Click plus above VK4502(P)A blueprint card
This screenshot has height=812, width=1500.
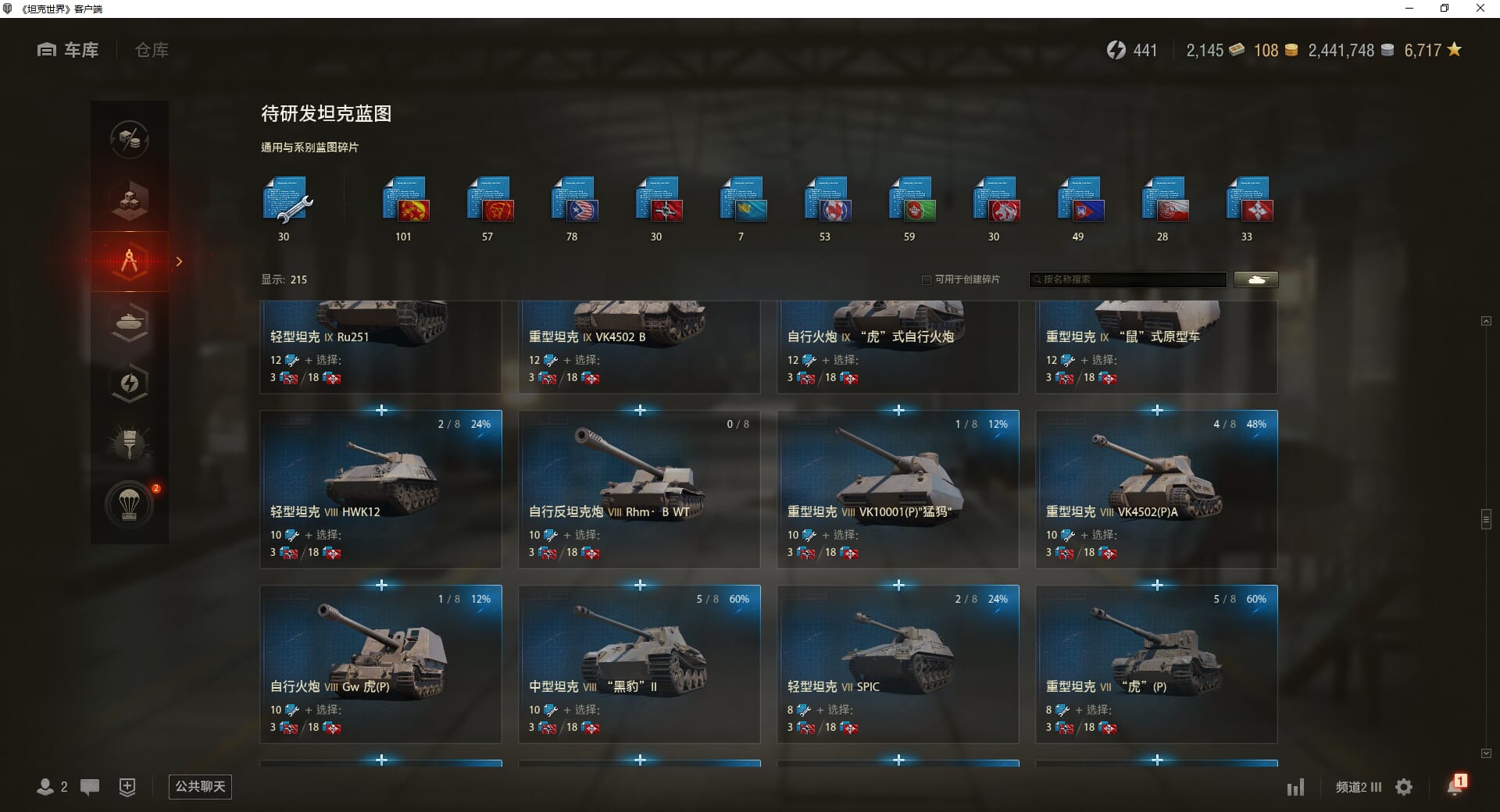click(1157, 410)
